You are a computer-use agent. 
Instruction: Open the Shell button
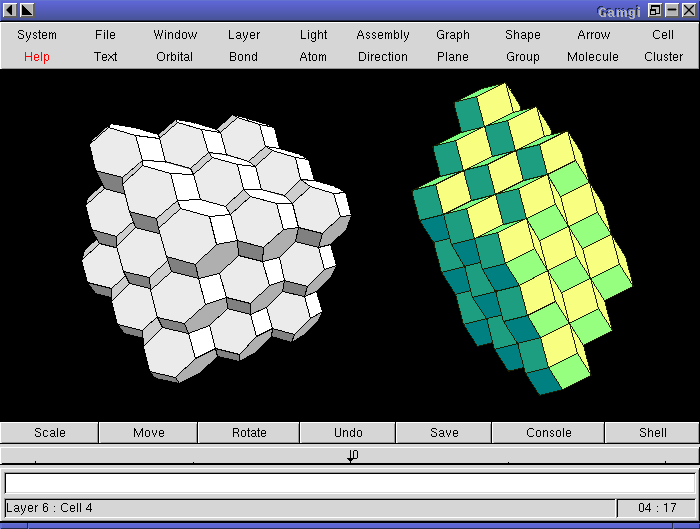pyautogui.click(x=652, y=433)
